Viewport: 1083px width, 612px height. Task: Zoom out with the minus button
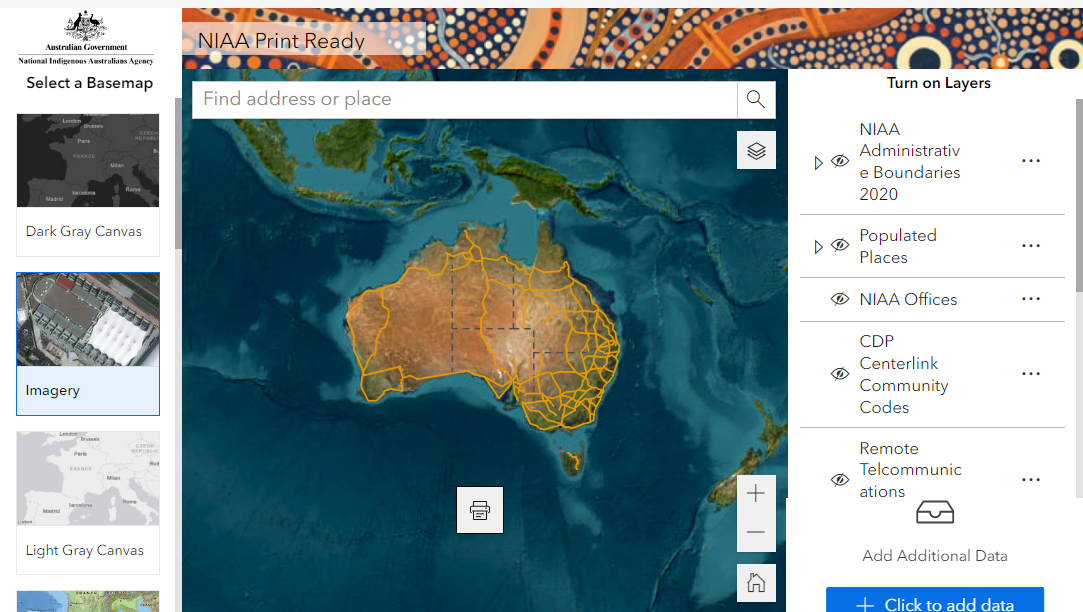[x=756, y=533]
